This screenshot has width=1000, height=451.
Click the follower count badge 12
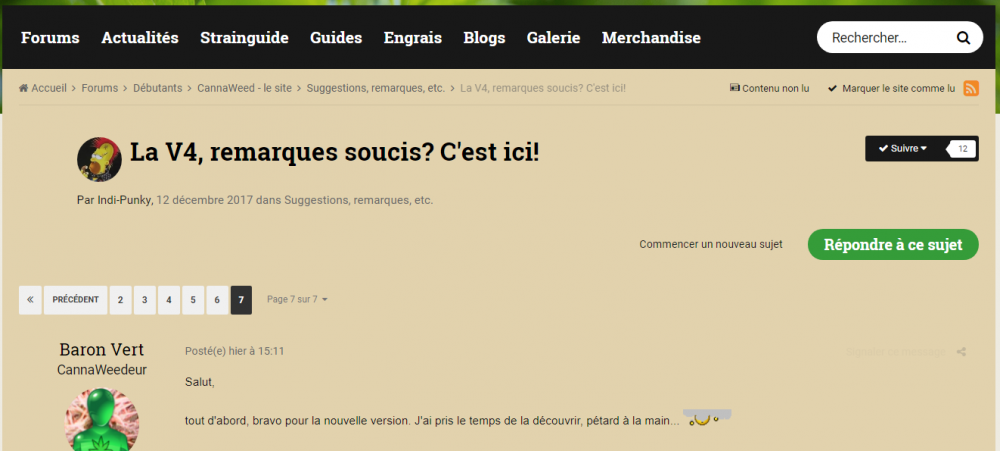click(963, 149)
